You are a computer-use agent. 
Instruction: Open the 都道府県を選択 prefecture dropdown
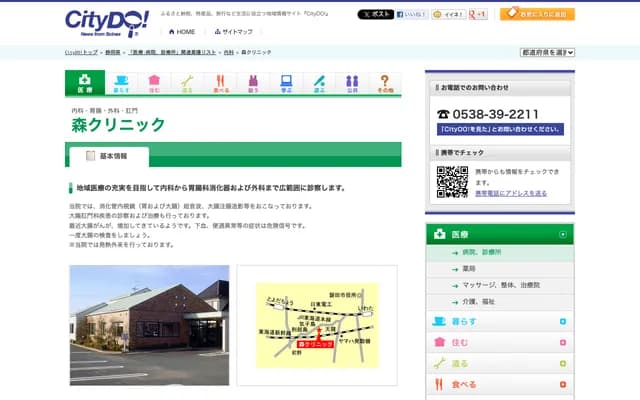tap(547, 52)
